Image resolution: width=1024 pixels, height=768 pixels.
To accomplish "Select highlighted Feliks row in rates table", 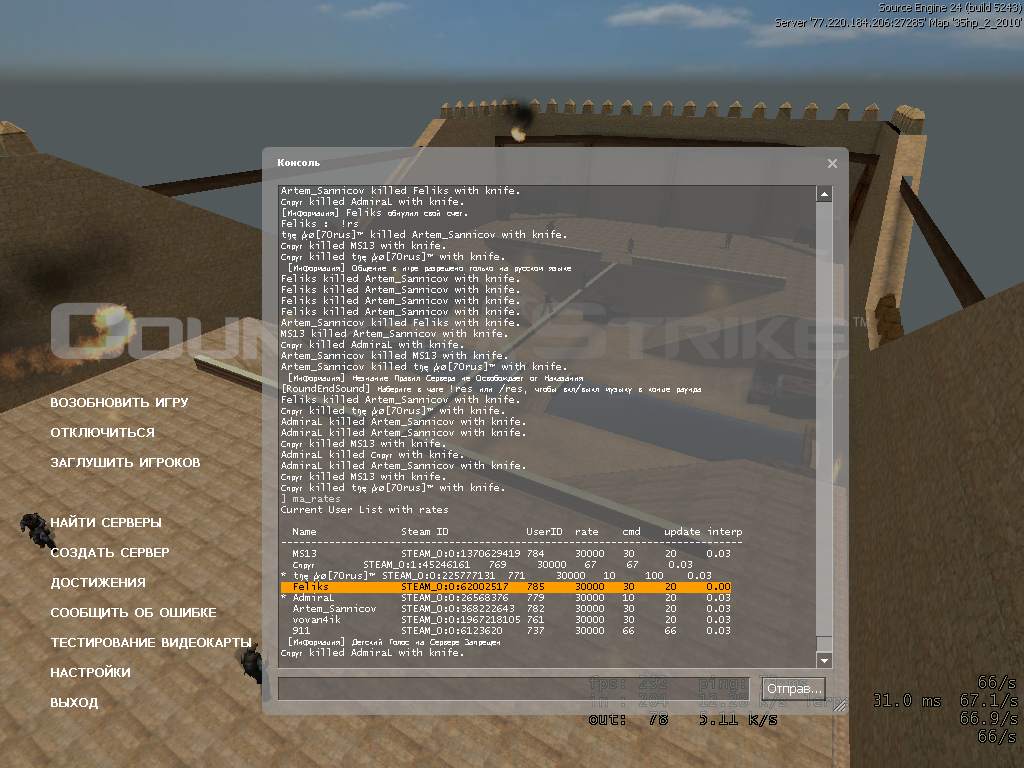I will [506, 587].
